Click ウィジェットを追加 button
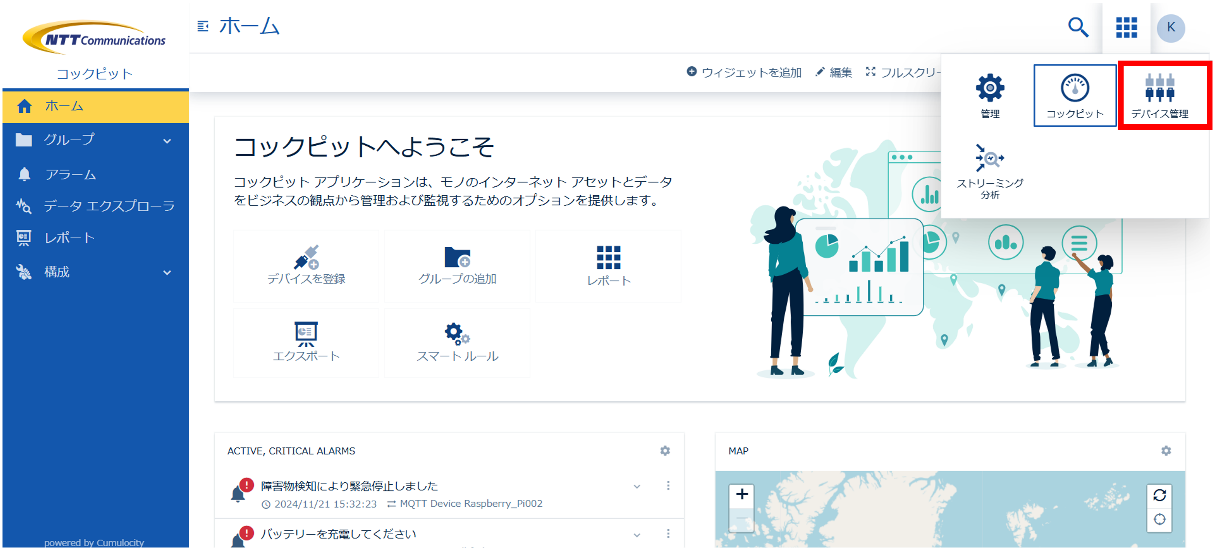 (x=744, y=72)
